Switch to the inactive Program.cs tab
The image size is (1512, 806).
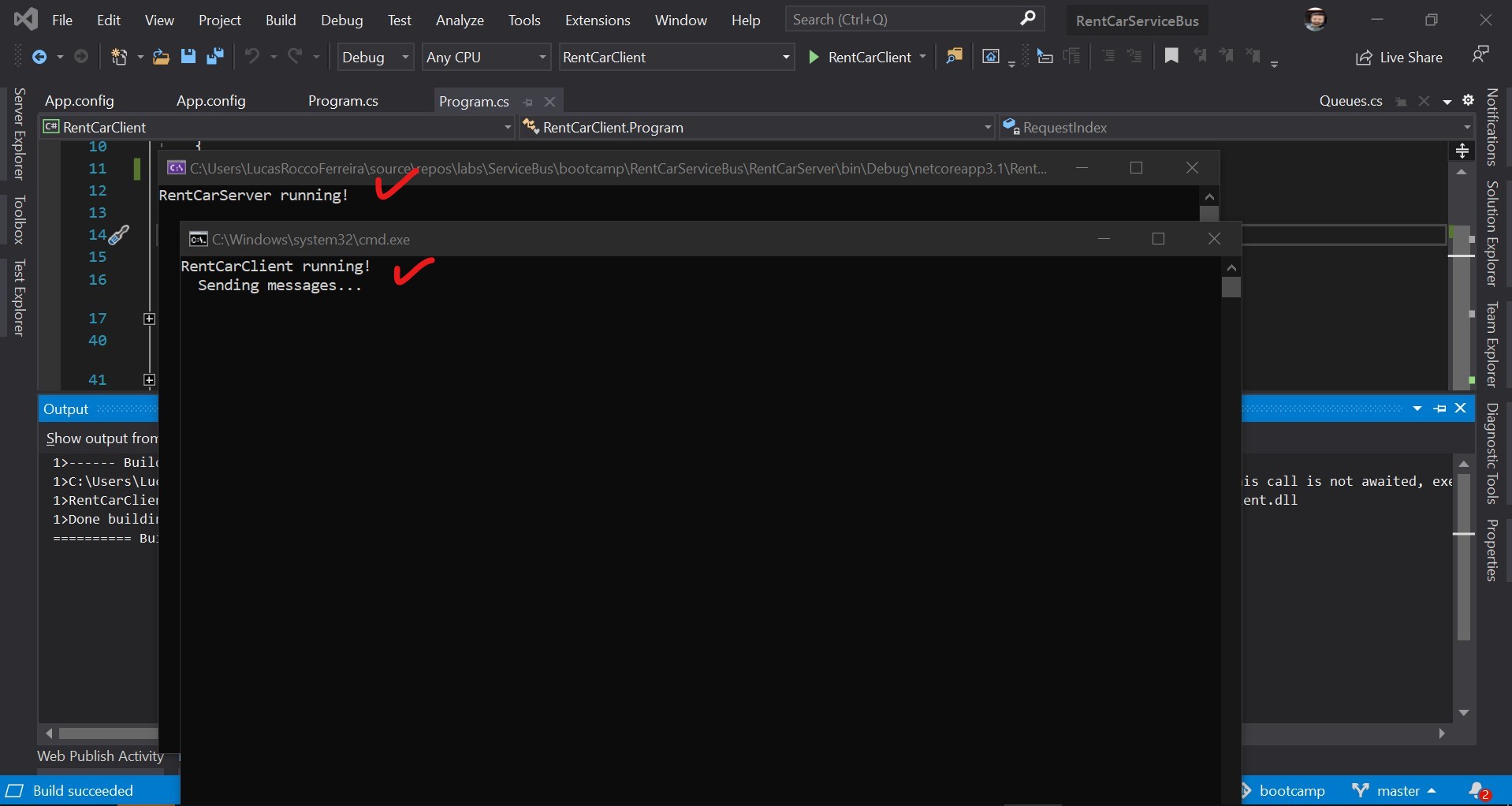point(343,101)
